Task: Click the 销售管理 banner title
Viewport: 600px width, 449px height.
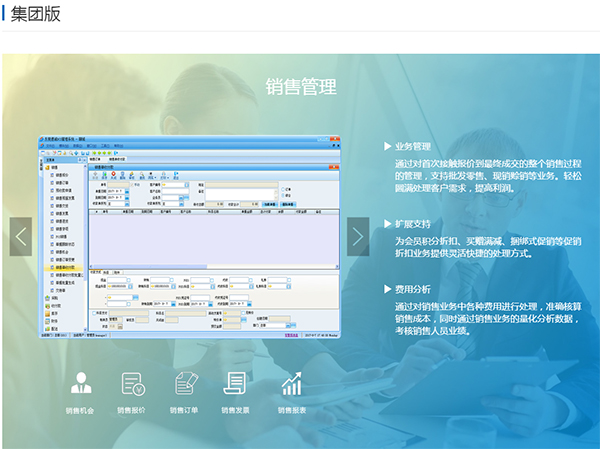Action: pyautogui.click(x=301, y=85)
